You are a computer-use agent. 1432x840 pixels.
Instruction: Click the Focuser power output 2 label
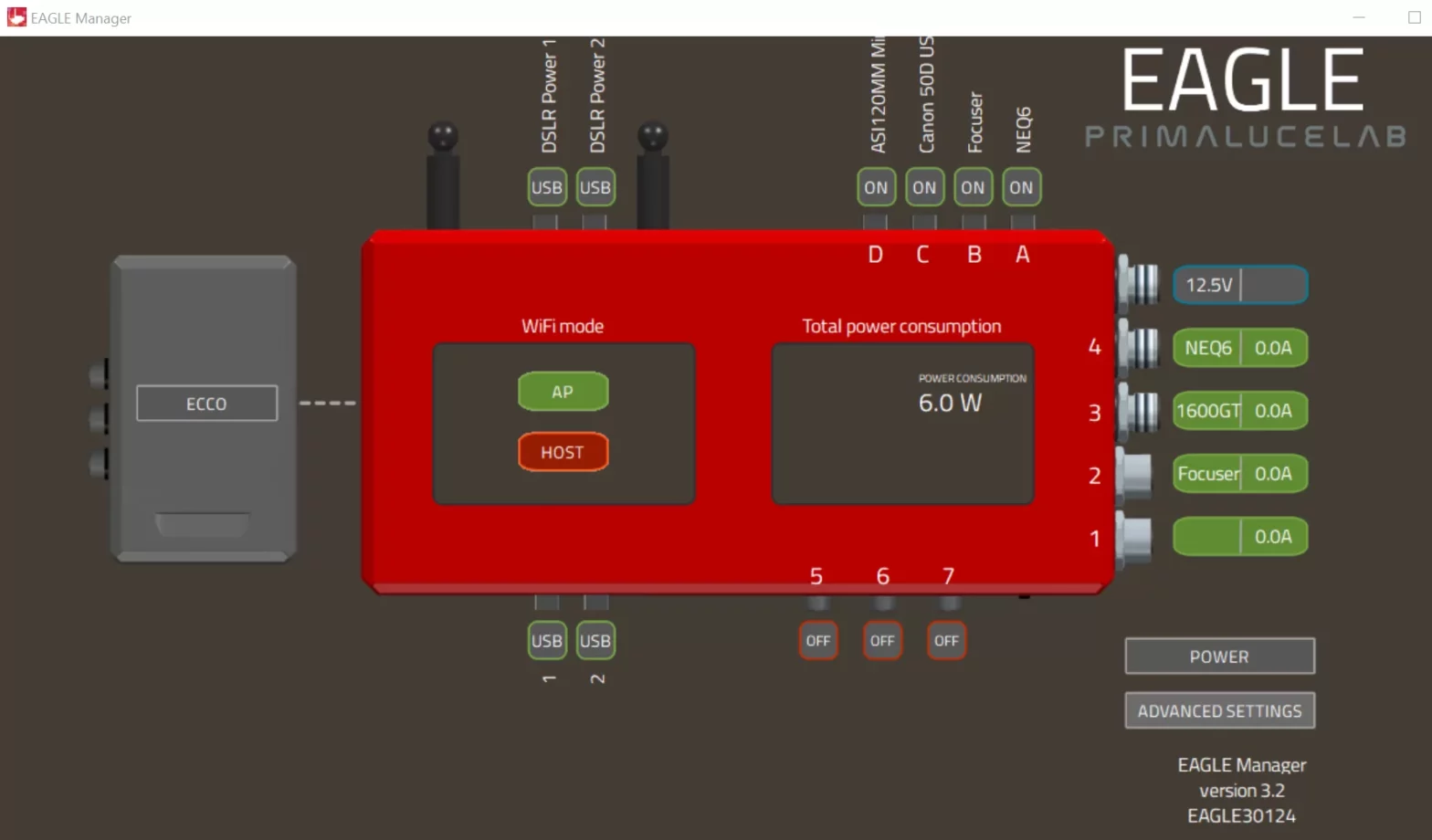coord(1207,474)
